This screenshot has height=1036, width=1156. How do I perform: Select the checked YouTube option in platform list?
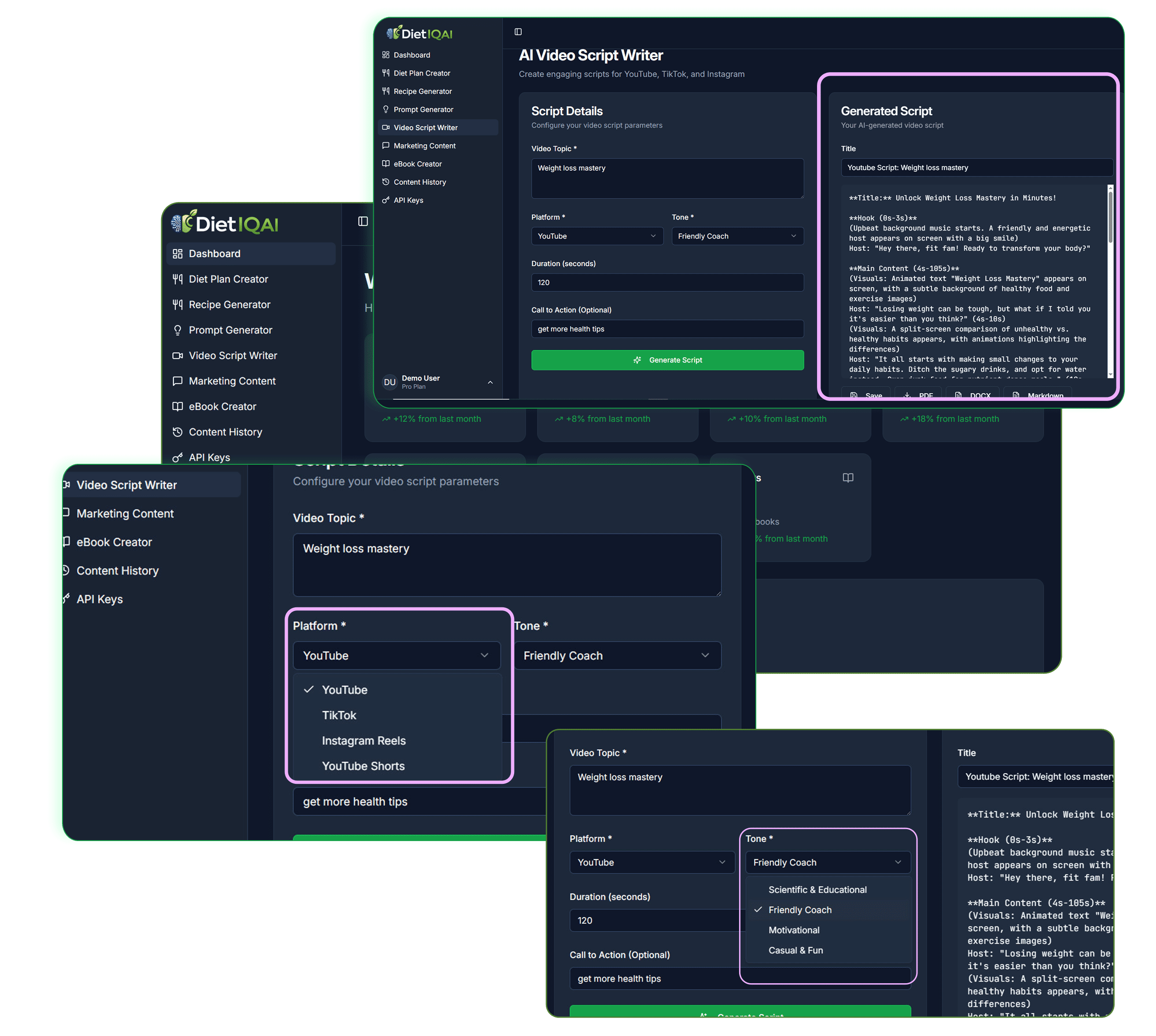(345, 689)
